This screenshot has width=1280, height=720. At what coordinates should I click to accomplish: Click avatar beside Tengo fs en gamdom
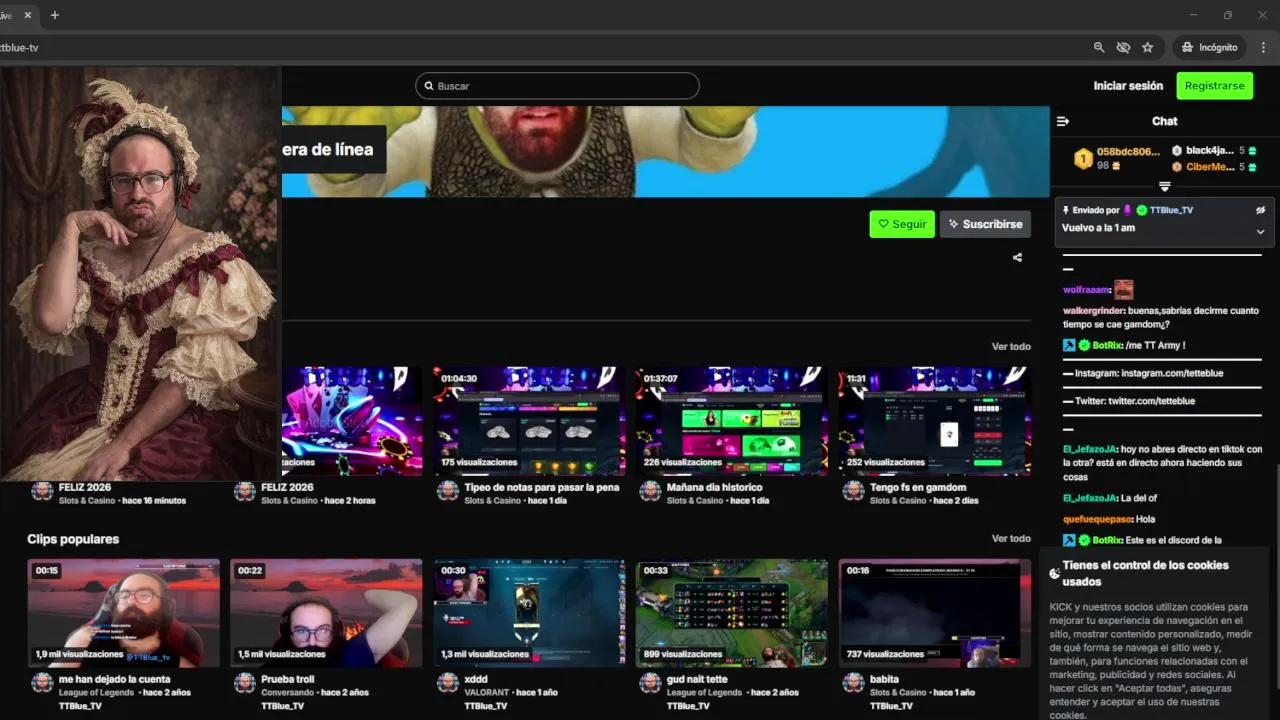(853, 491)
